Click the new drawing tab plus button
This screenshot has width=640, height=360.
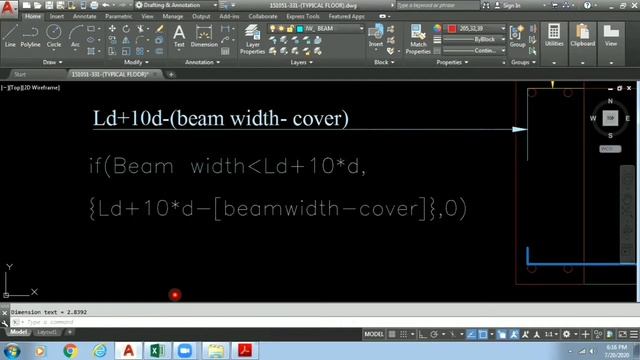tap(171, 74)
